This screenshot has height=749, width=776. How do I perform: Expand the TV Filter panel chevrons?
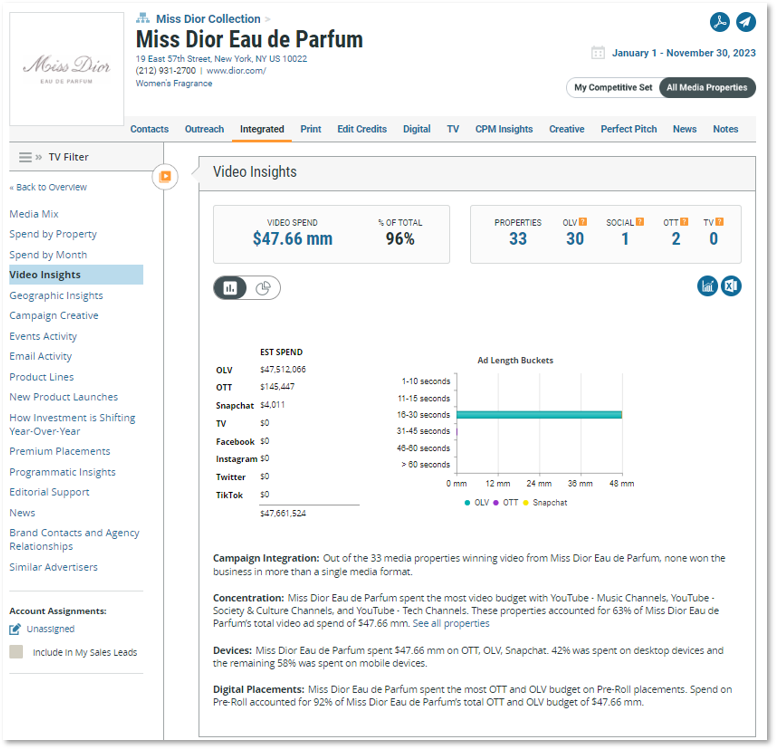(39, 157)
